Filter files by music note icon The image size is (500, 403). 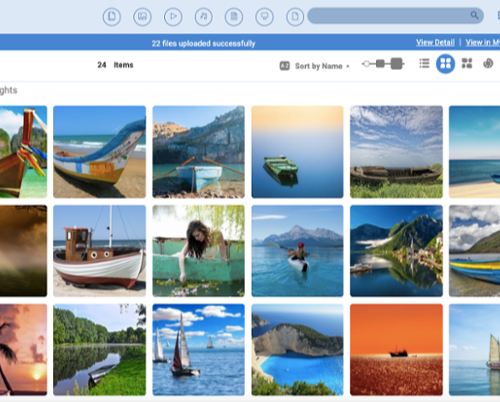point(204,16)
